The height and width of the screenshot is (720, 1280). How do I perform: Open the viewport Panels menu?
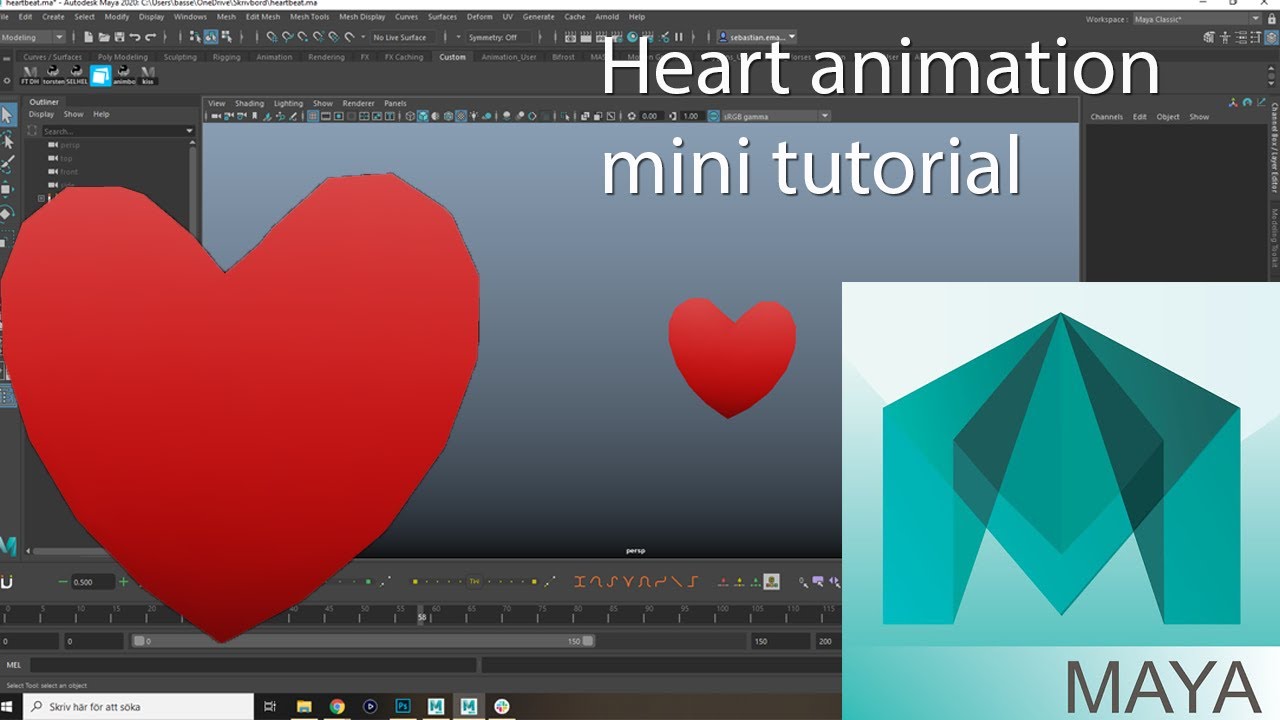395,103
